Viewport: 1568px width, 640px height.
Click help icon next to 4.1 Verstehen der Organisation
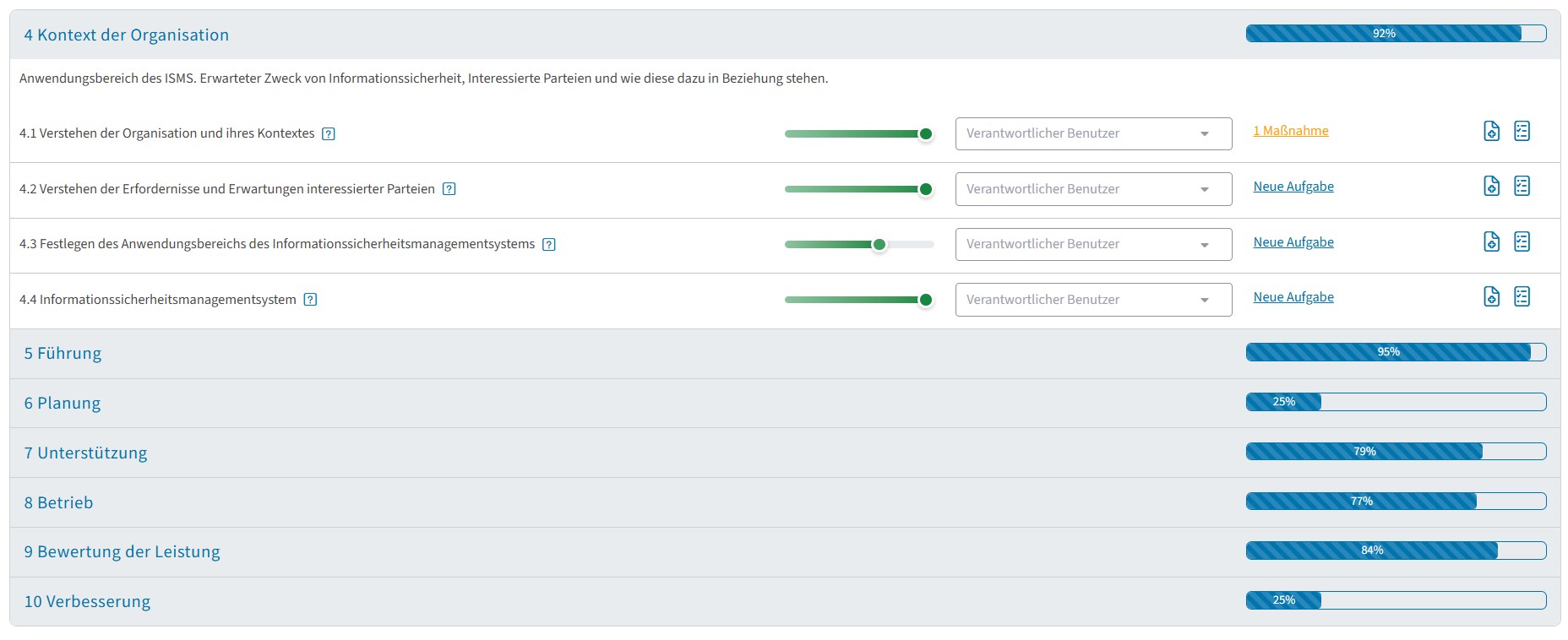tap(329, 133)
